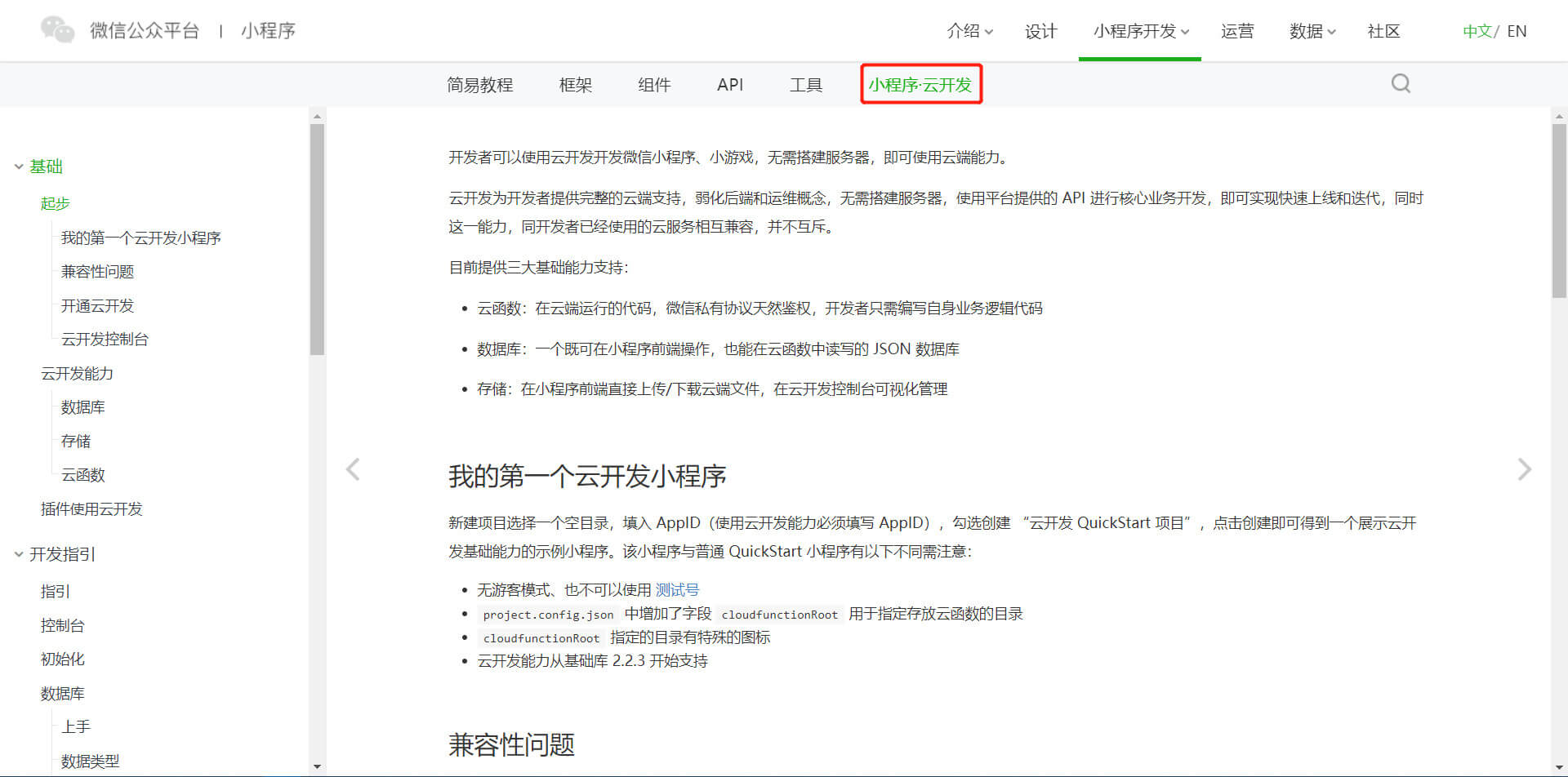The image size is (1568, 777).
Task: Open 控制台 sidebar item
Action: (x=62, y=625)
